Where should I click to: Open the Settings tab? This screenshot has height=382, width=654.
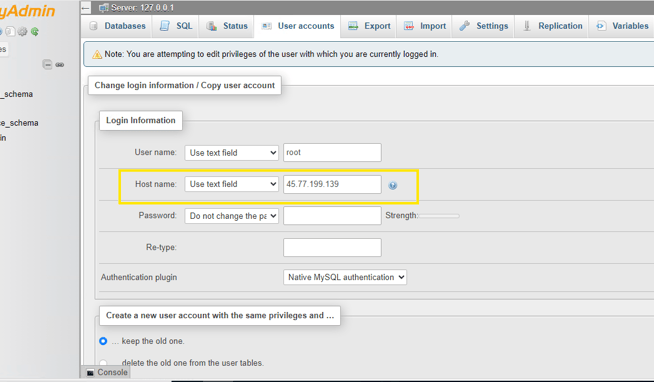point(484,26)
